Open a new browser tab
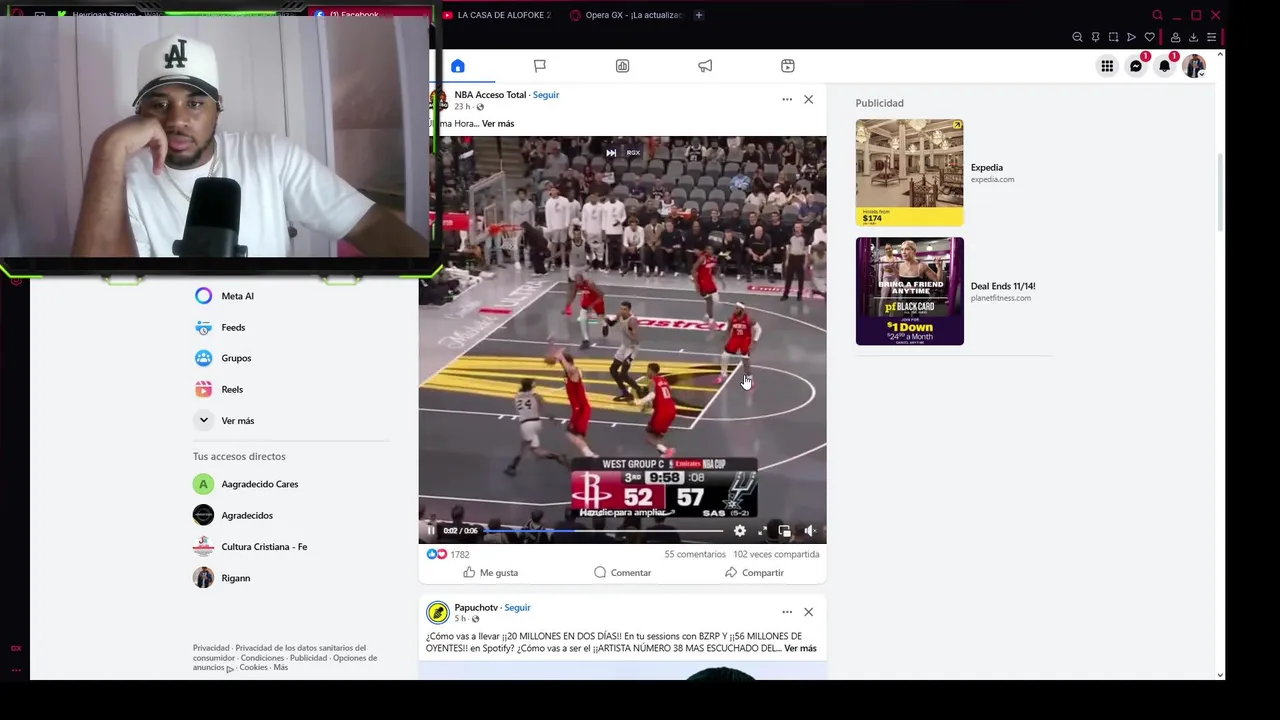 699,15
